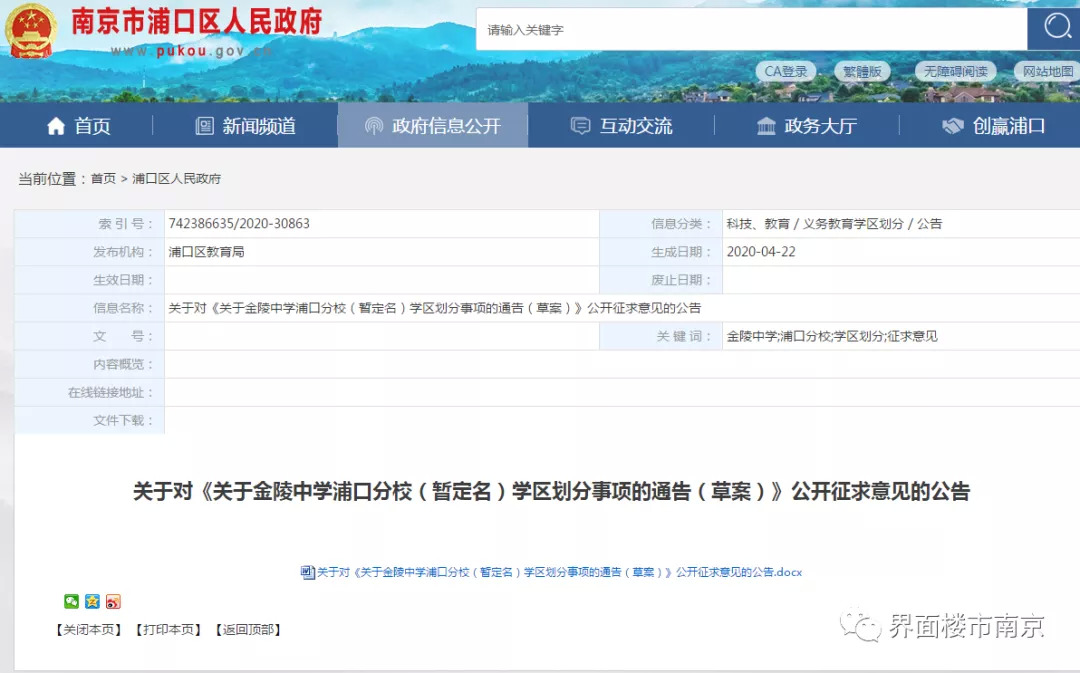The height and width of the screenshot is (673, 1080).
Task: Focus the 请输入关键字 search field
Action: pyautogui.click(x=751, y=30)
